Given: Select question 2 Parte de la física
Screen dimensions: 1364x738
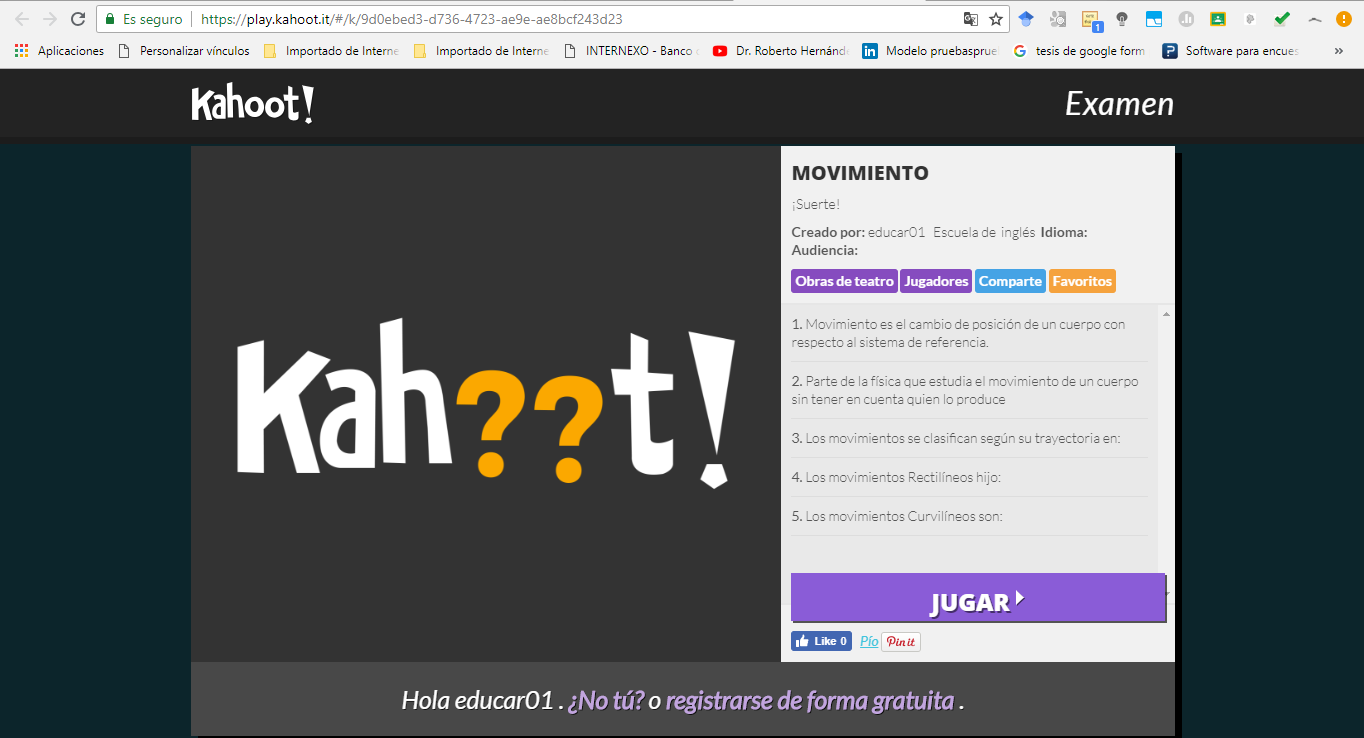Looking at the screenshot, I should click(x=969, y=390).
